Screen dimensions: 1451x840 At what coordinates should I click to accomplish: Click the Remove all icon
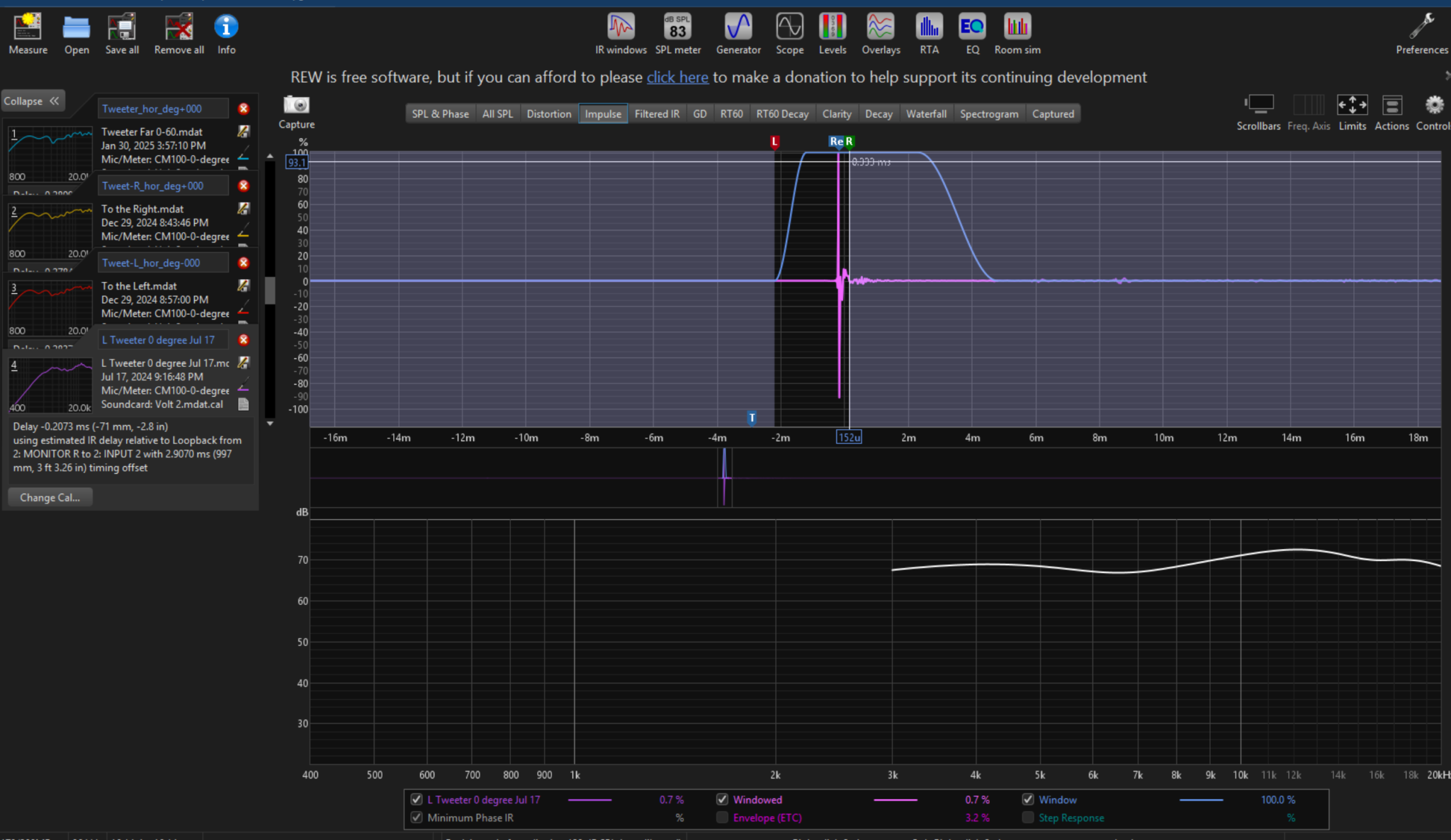179,33
